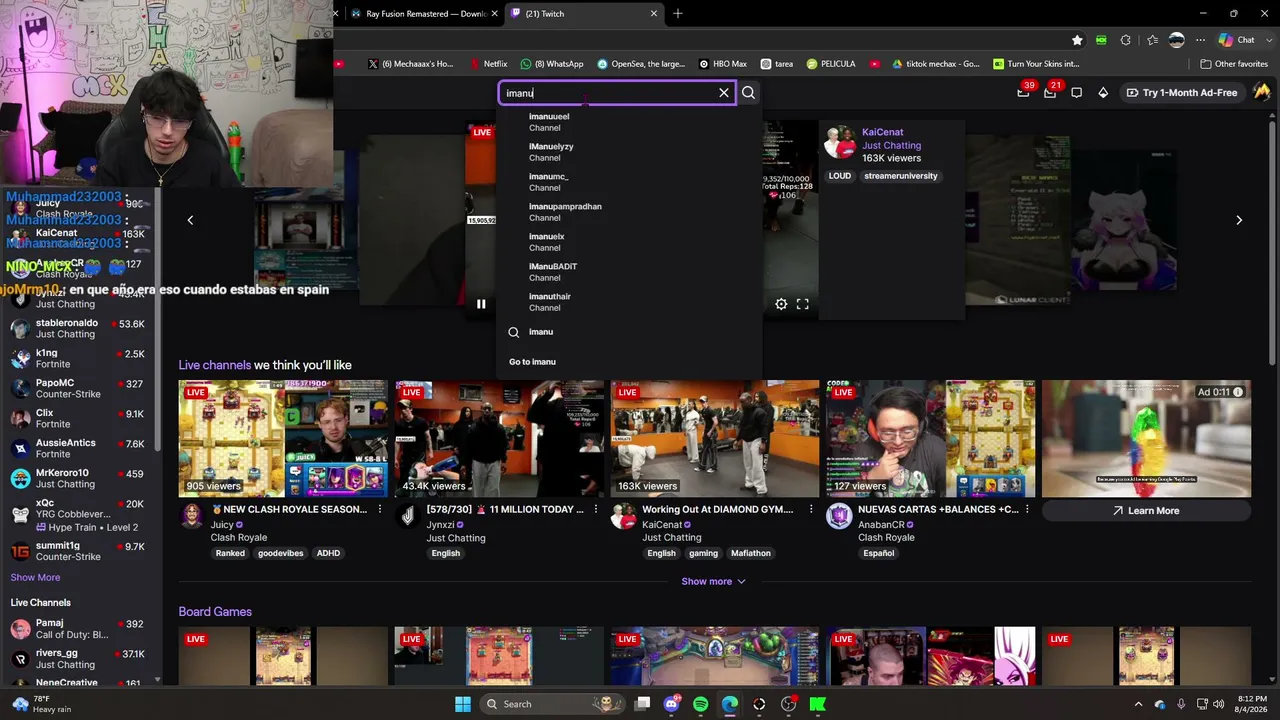Screen dimensions: 1280x720
Task: Open Pamaj in the Live Channels list
Action: coord(80,629)
